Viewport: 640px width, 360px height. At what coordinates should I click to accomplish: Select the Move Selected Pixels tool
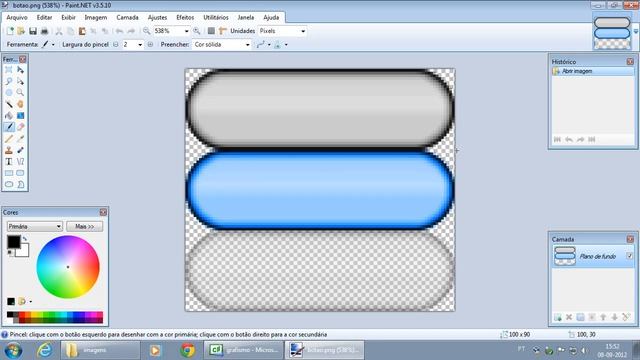tap(20, 70)
